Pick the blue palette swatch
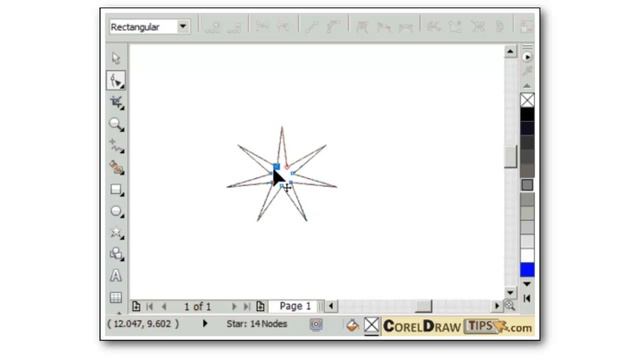This screenshot has width=640, height=360. pos(527,270)
